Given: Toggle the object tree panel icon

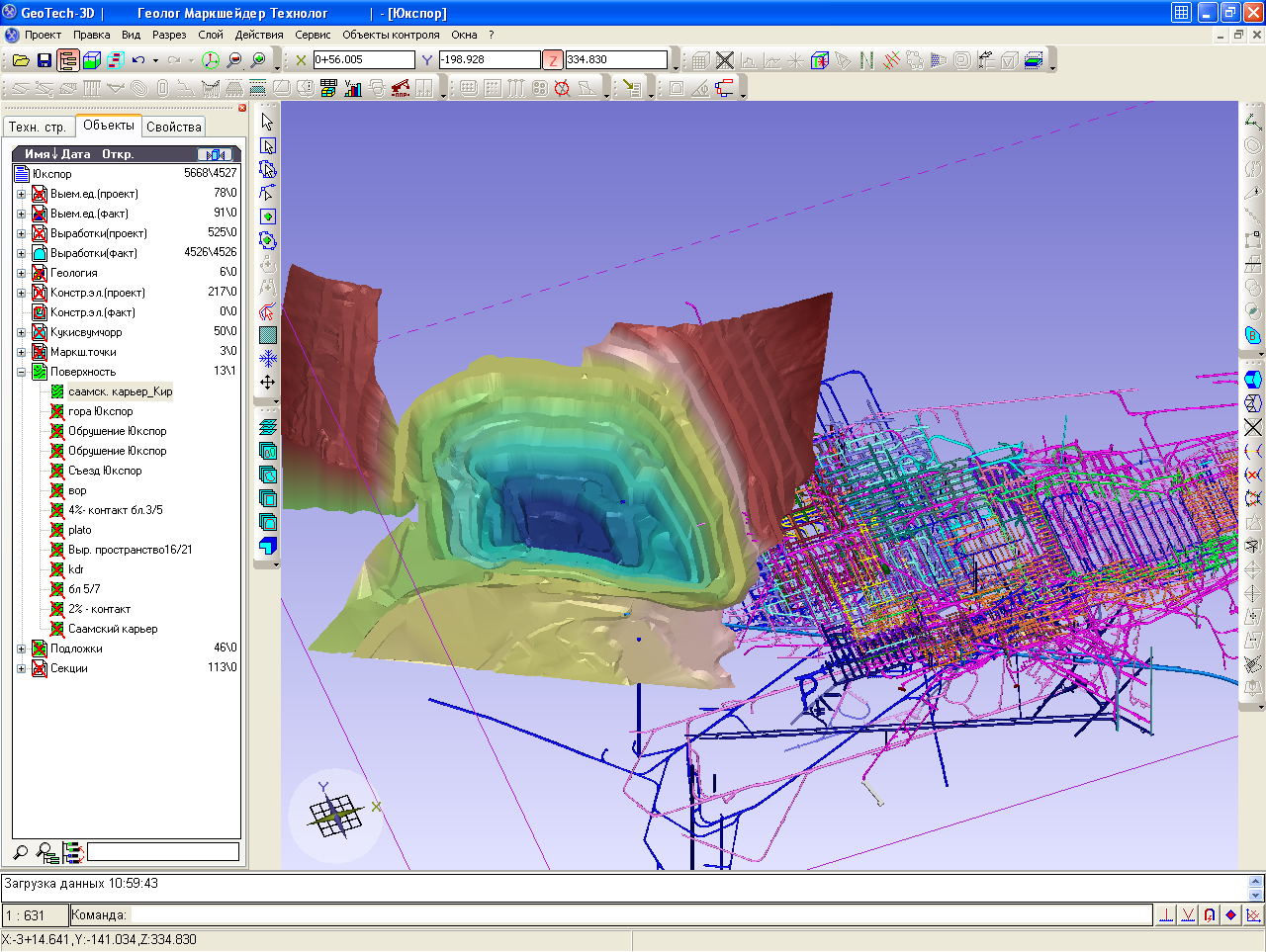Looking at the screenshot, I should (x=67, y=60).
